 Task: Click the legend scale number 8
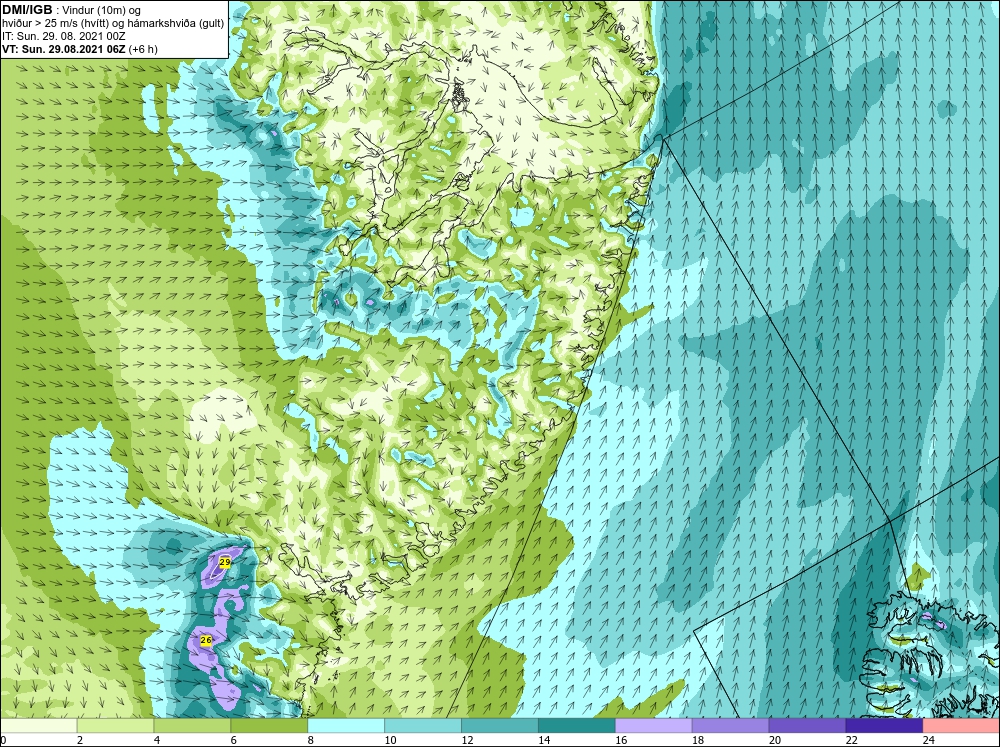coord(311,740)
